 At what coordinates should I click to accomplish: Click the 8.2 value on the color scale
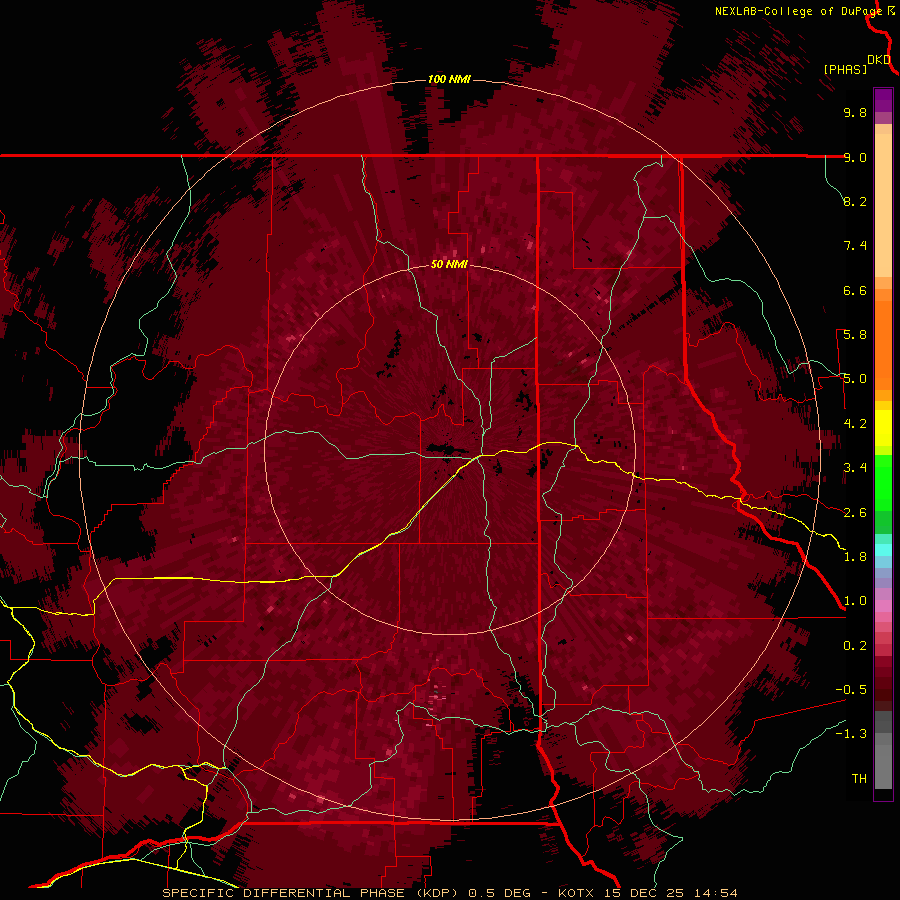(855, 201)
